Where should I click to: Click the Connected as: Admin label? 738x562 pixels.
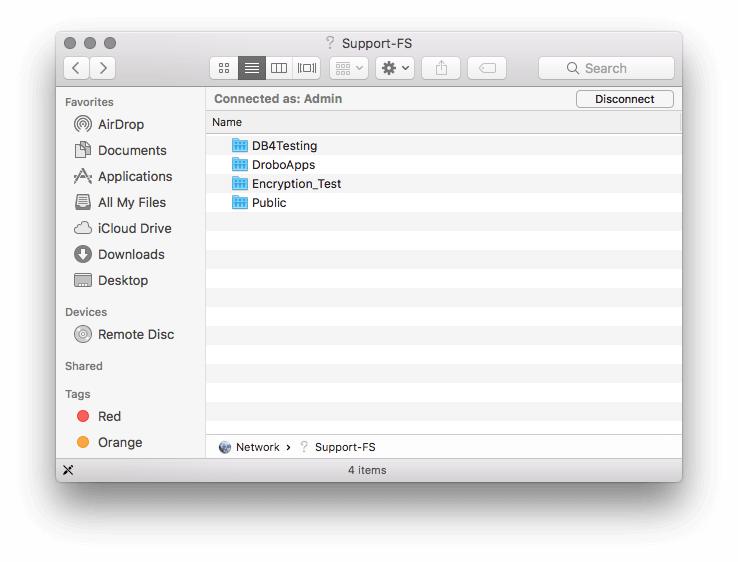[x=278, y=99]
